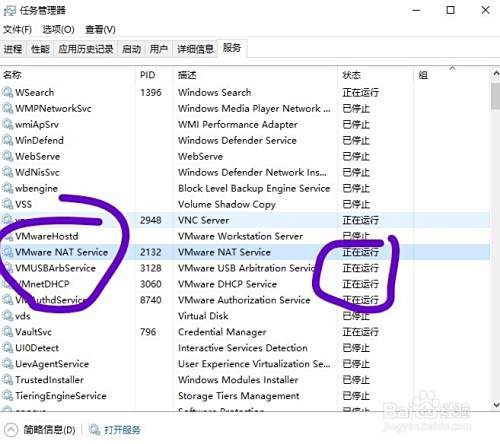Screen dimensions: 500x444
Task: Switch to the 用户 tab
Action: pyautogui.click(x=158, y=49)
